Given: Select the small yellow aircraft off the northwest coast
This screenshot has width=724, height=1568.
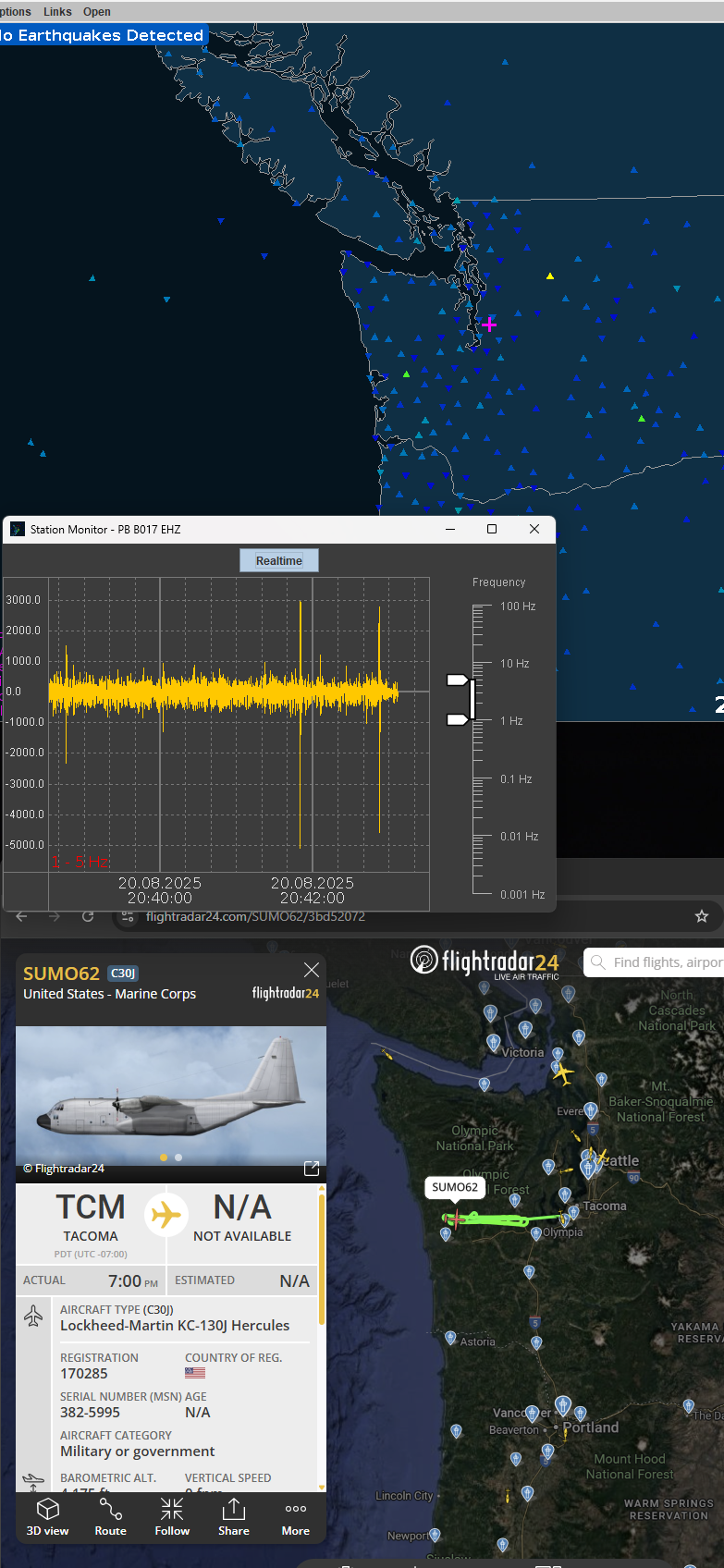Looking at the screenshot, I should click(x=387, y=1053).
